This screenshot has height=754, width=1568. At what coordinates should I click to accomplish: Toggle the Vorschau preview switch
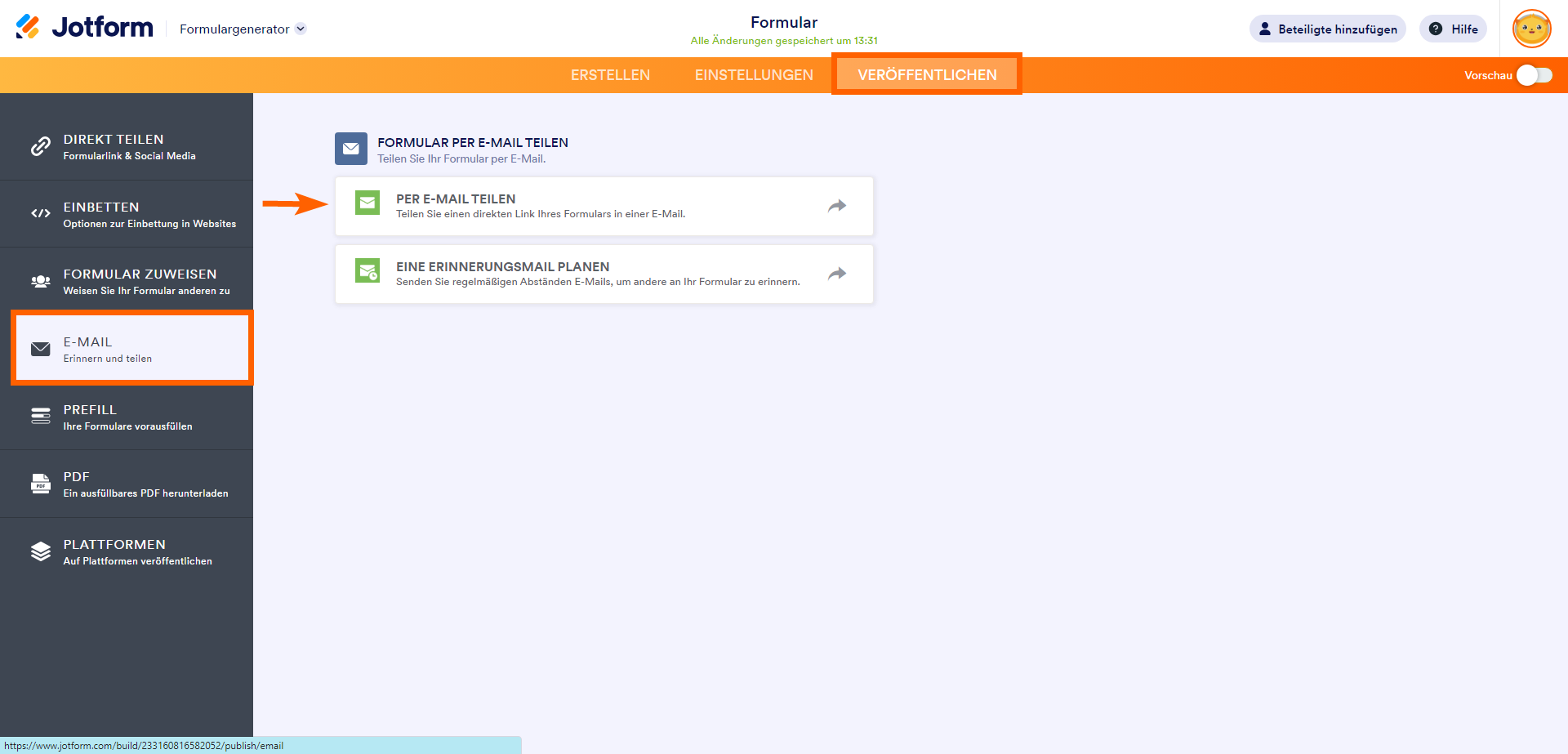coord(1535,75)
